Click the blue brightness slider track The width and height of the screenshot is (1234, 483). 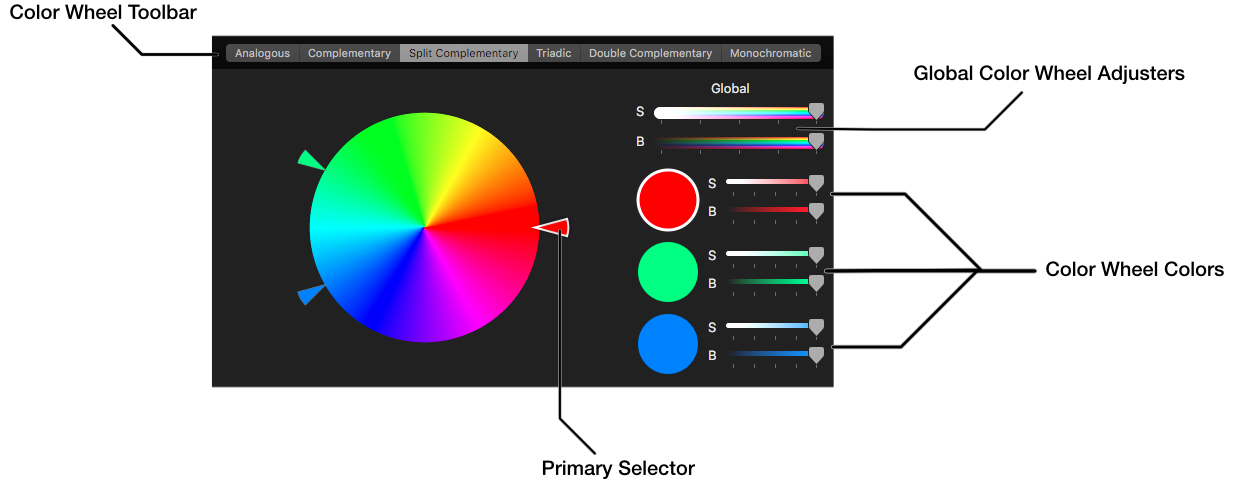point(770,354)
